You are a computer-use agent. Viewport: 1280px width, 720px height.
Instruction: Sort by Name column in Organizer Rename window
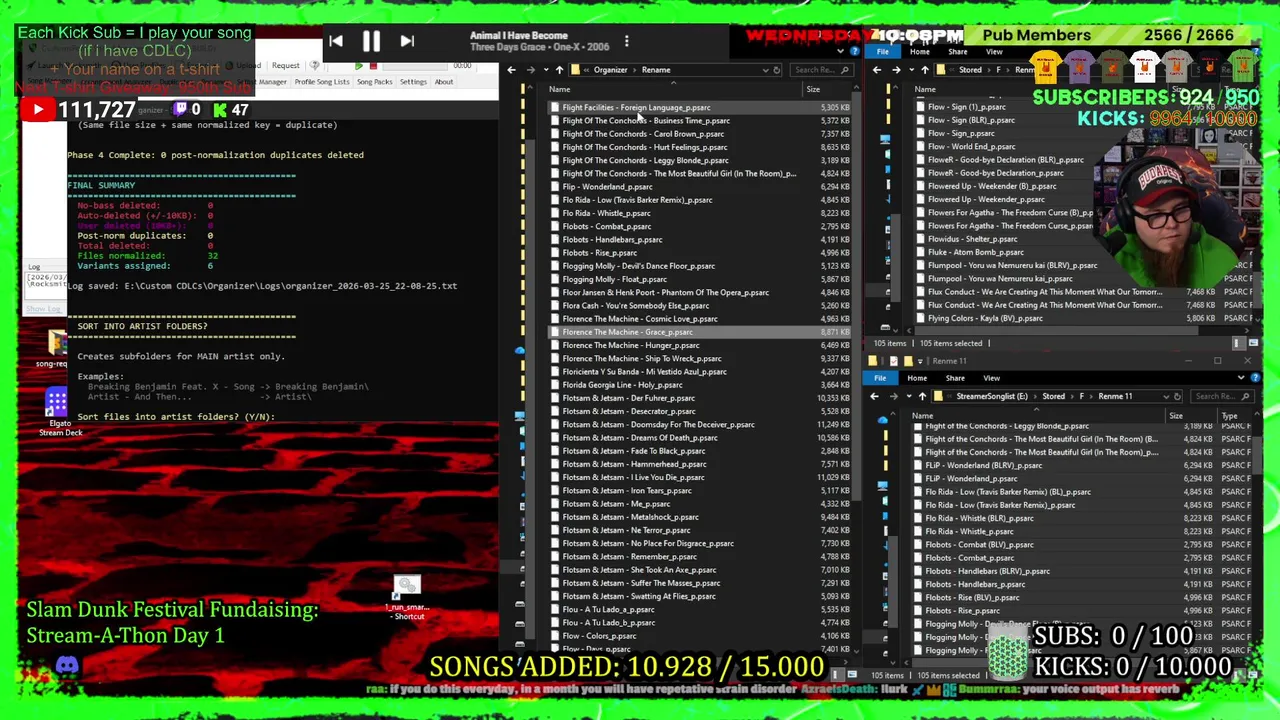coord(560,89)
